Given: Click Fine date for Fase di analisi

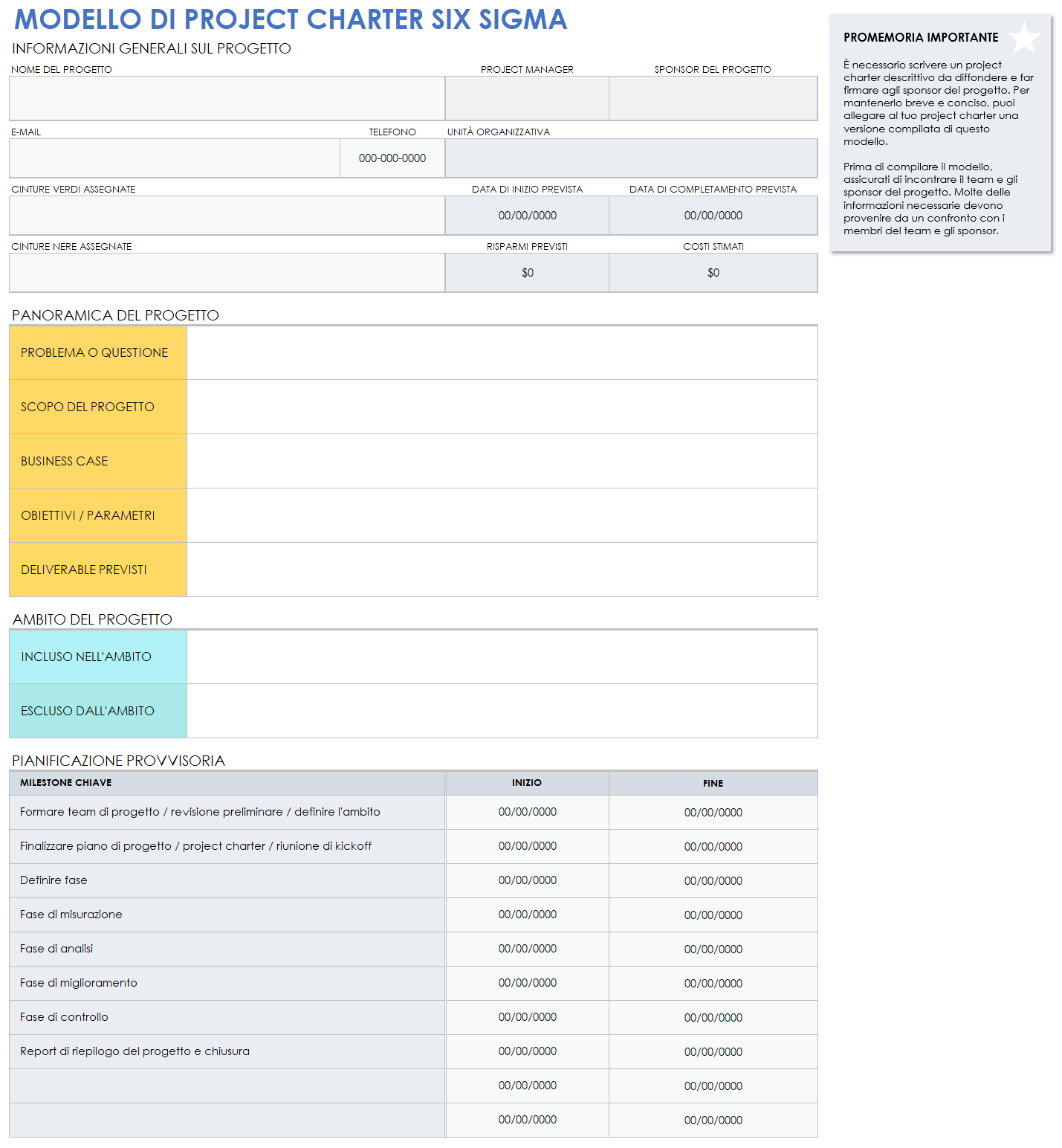Looking at the screenshot, I should 713,949.
